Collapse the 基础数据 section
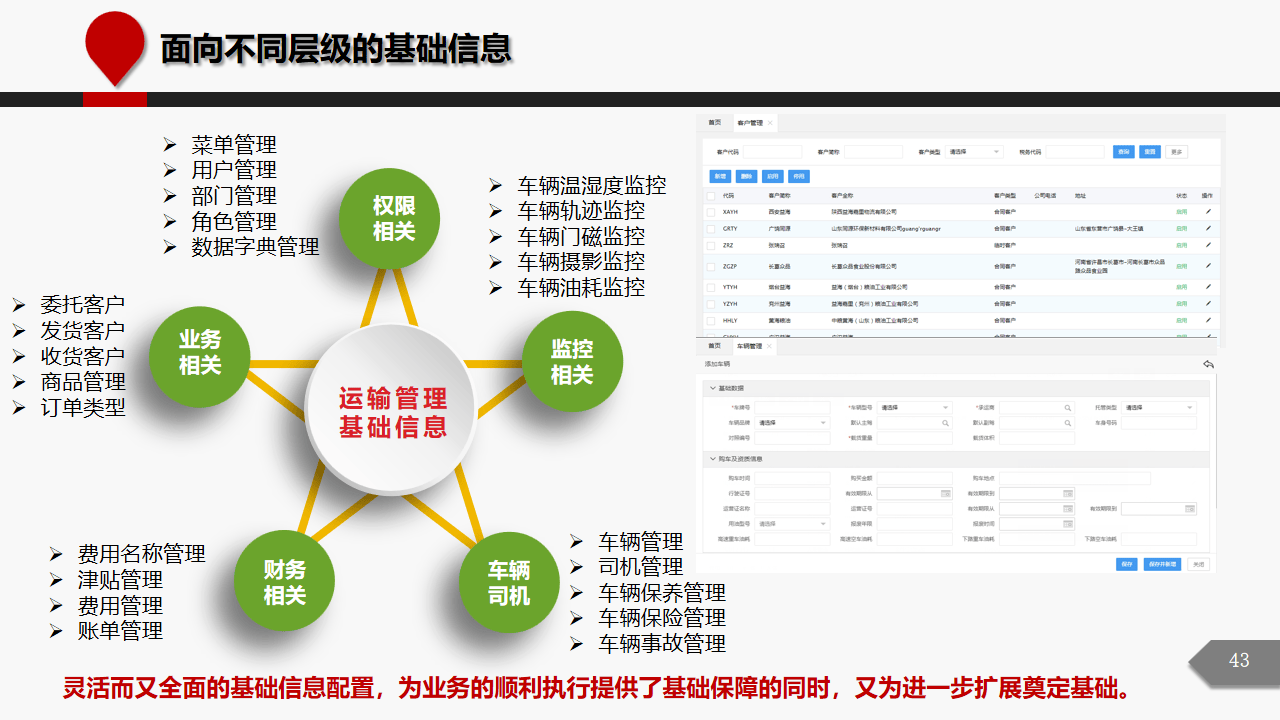 (713, 388)
